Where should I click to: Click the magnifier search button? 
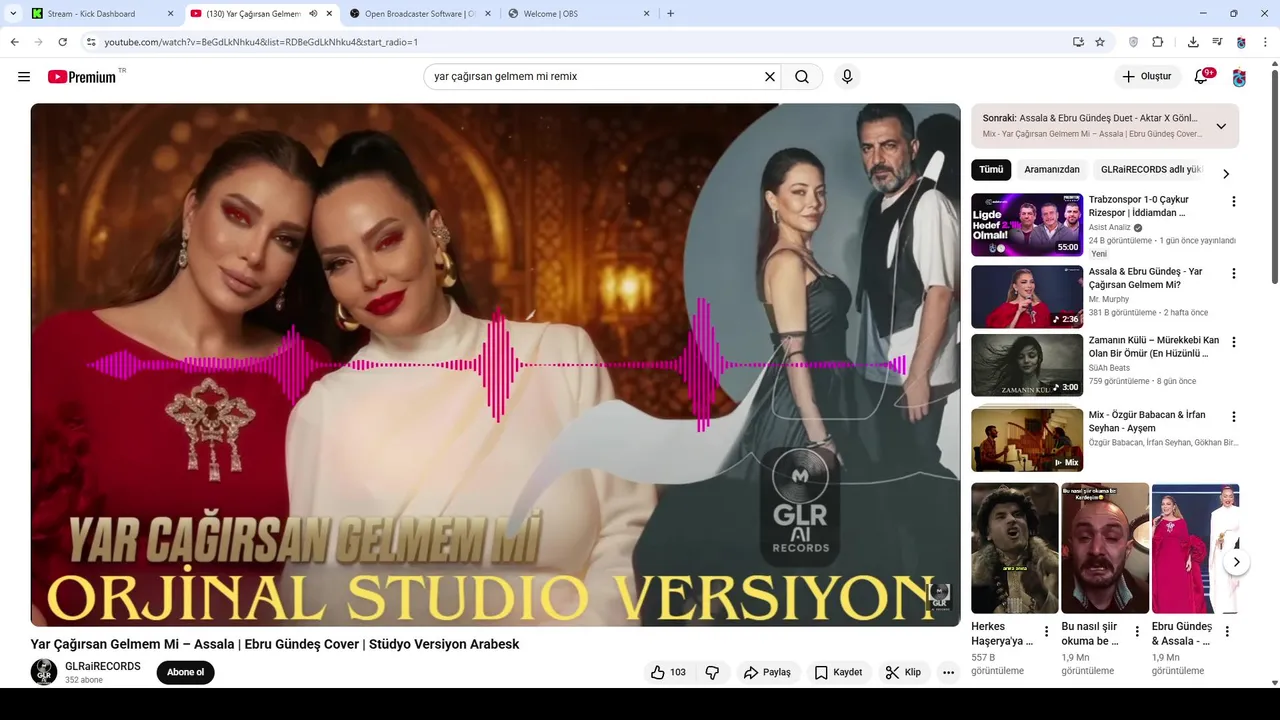point(802,77)
